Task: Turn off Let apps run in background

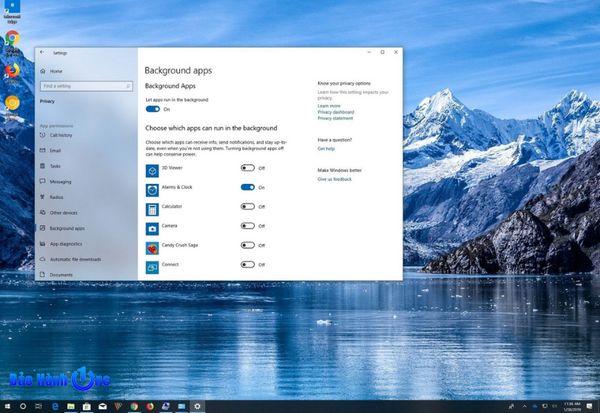Action: 152,109
